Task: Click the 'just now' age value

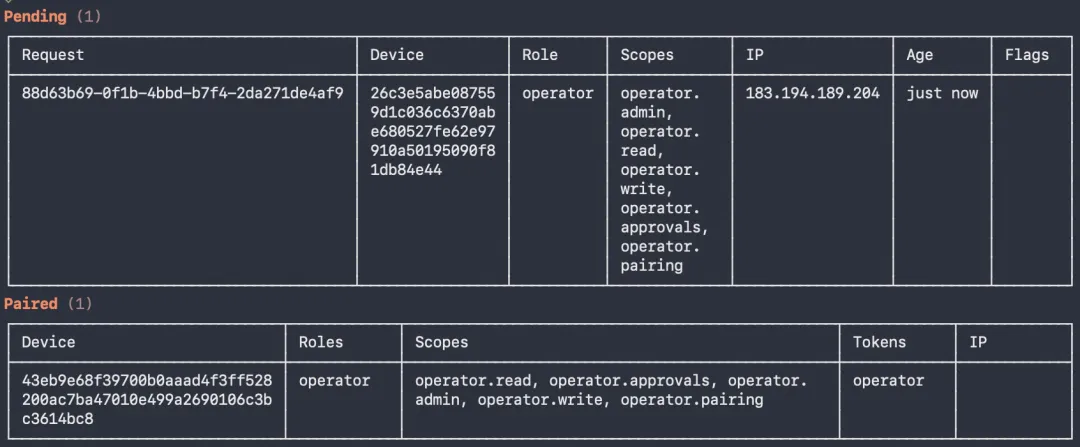Action: point(942,93)
